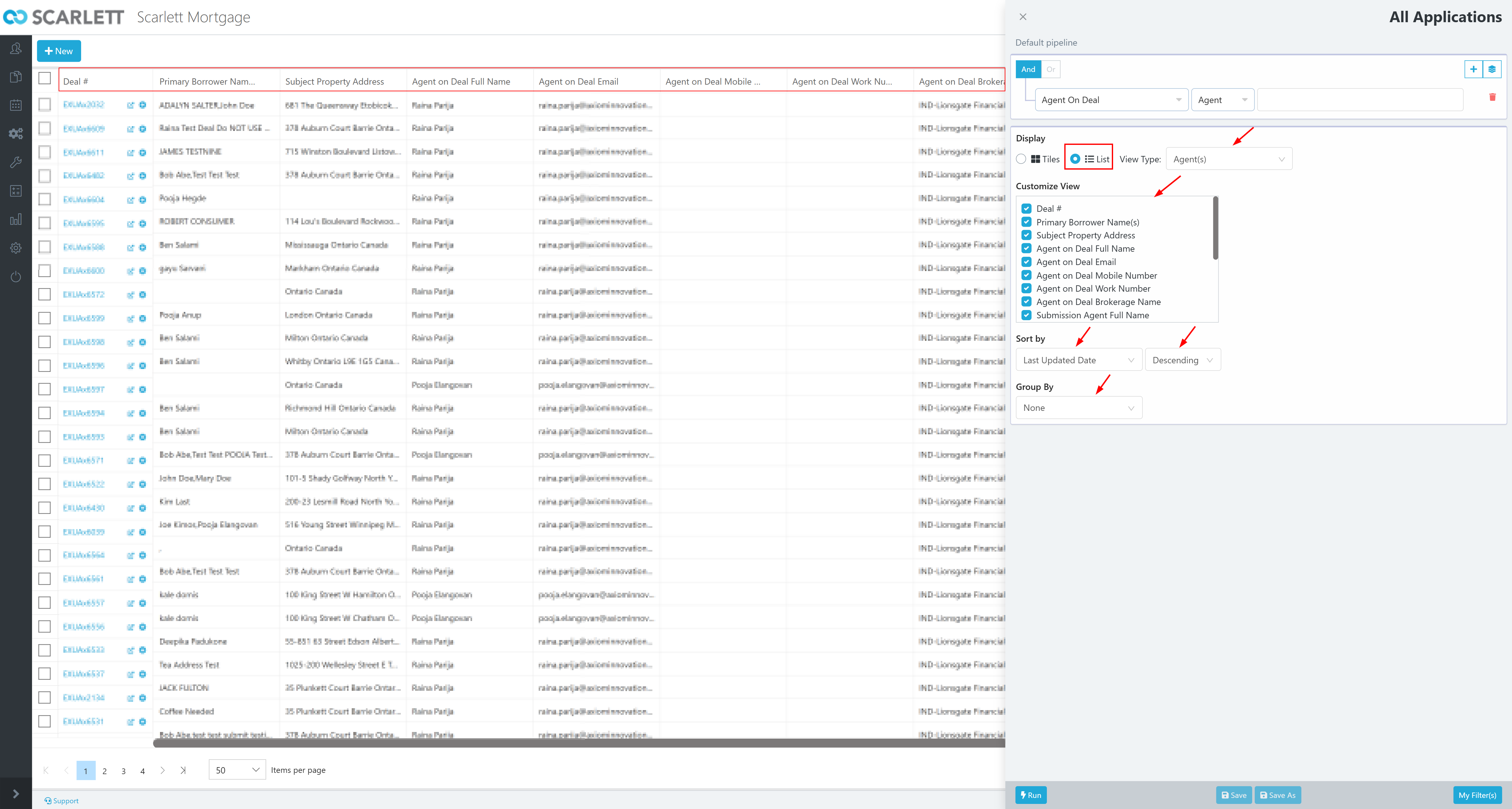1512x809 pixels.
Task: Open My Filter(s)
Action: coord(1477,795)
